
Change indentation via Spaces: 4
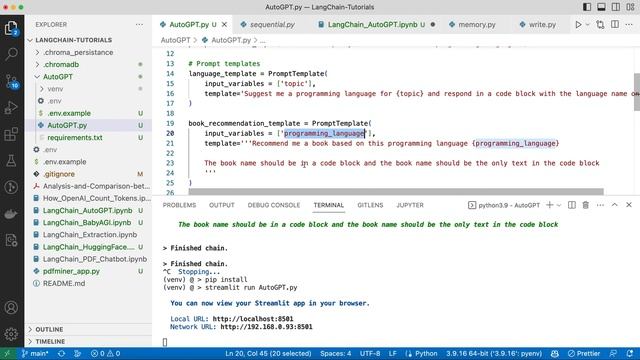[x=336, y=353]
